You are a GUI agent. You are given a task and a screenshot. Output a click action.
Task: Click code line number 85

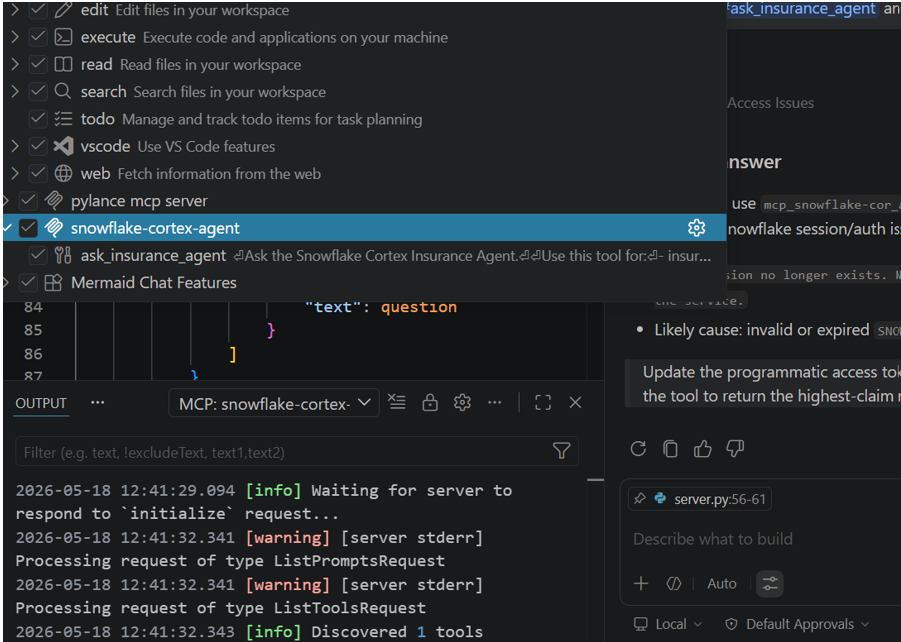[x=33, y=330]
